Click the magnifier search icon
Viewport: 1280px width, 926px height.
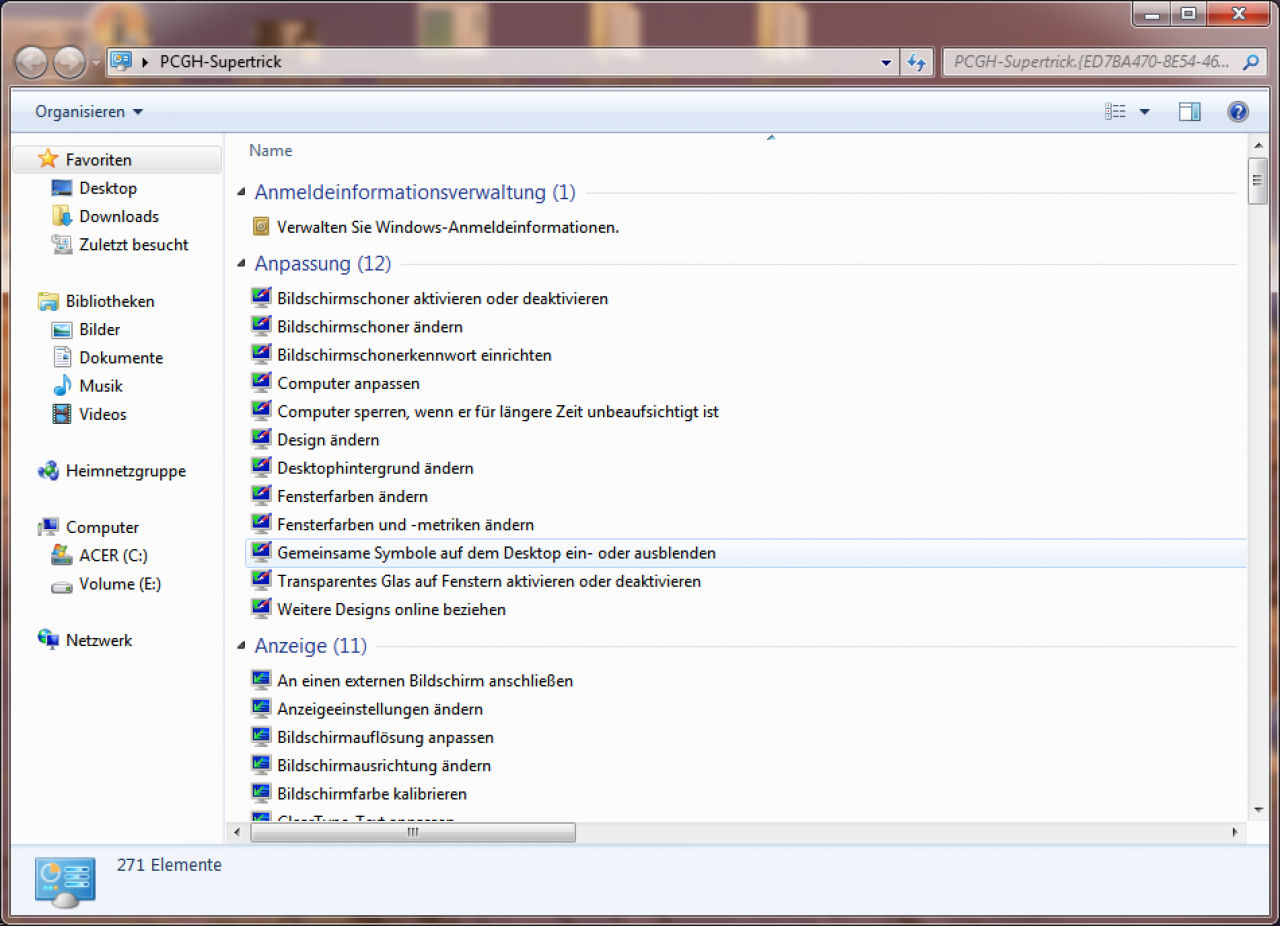[x=1250, y=62]
